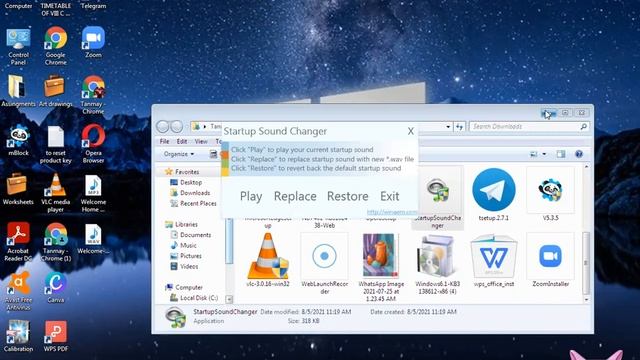Select Computer in the navigation pane
Image resolution: width=640 pixels, height=360 pixels.
pyautogui.click(x=184, y=287)
